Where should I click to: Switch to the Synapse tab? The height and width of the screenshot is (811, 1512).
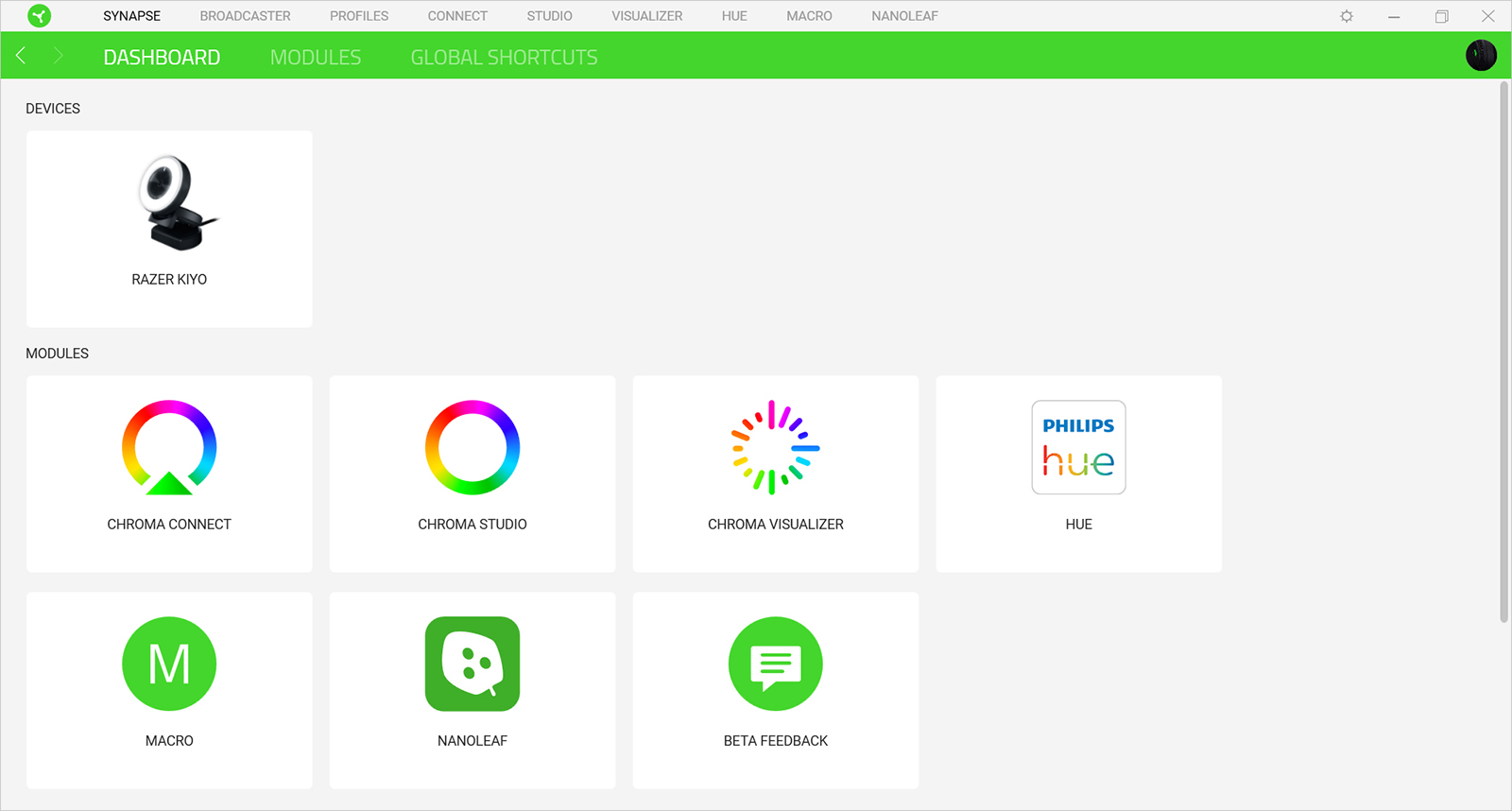coord(132,16)
